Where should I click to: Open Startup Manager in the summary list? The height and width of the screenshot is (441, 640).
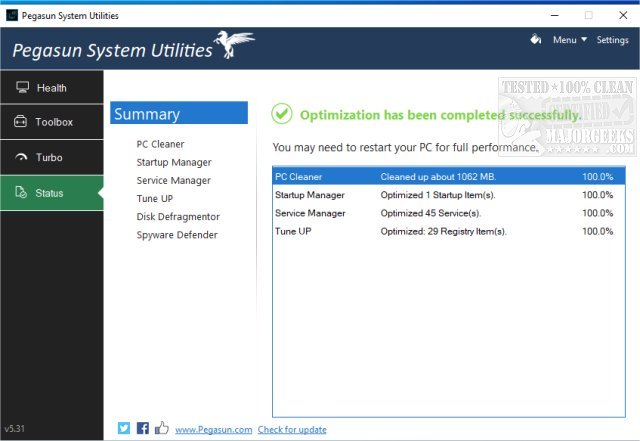point(174,163)
